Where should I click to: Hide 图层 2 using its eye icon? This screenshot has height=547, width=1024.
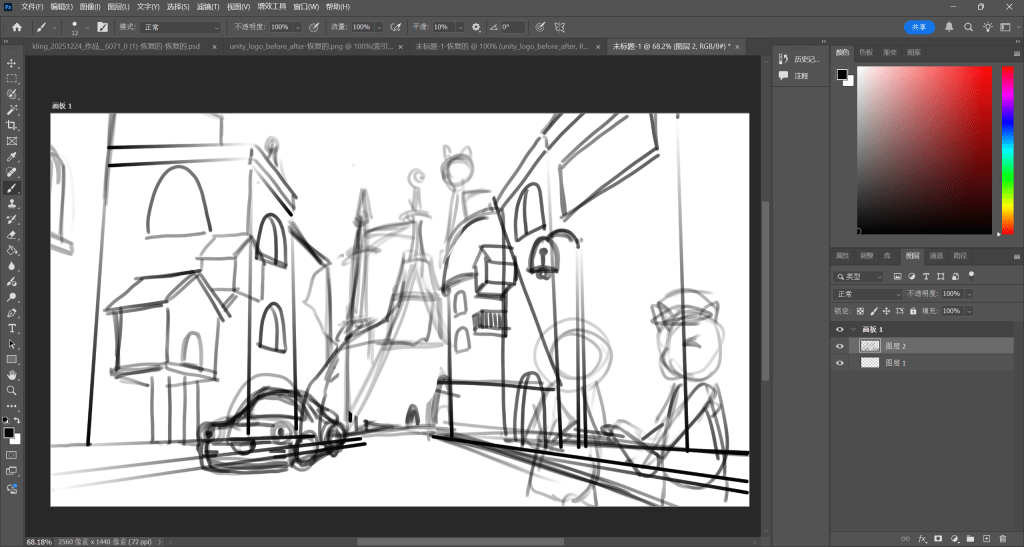(840, 346)
